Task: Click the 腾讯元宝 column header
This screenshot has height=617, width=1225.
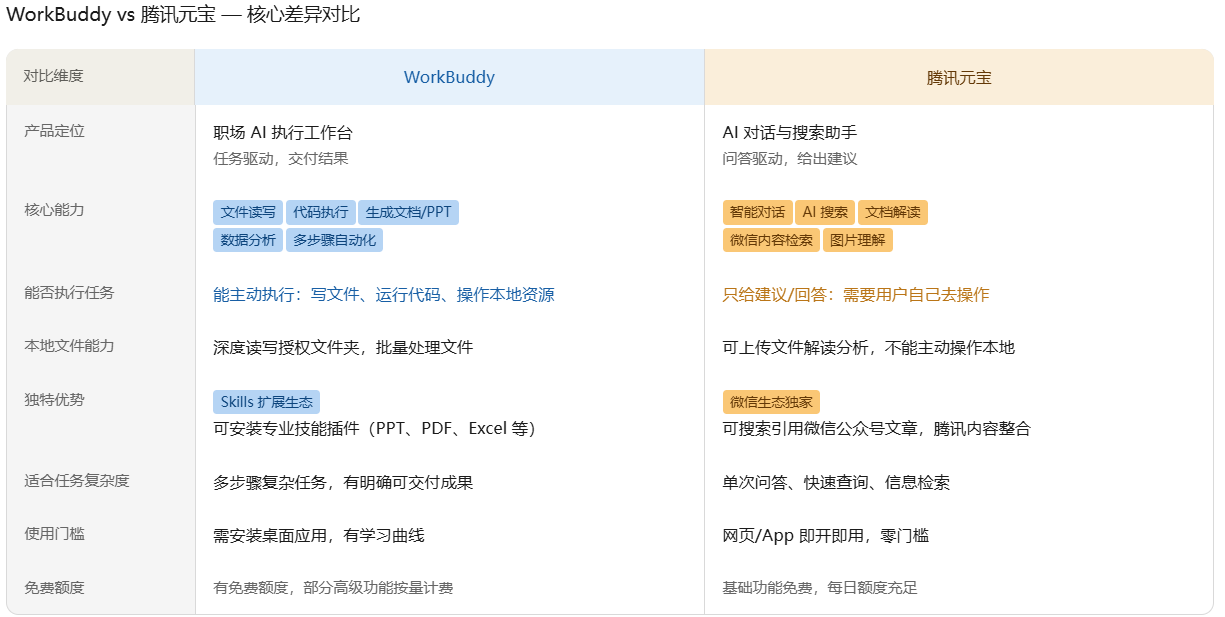Action: 959,77
